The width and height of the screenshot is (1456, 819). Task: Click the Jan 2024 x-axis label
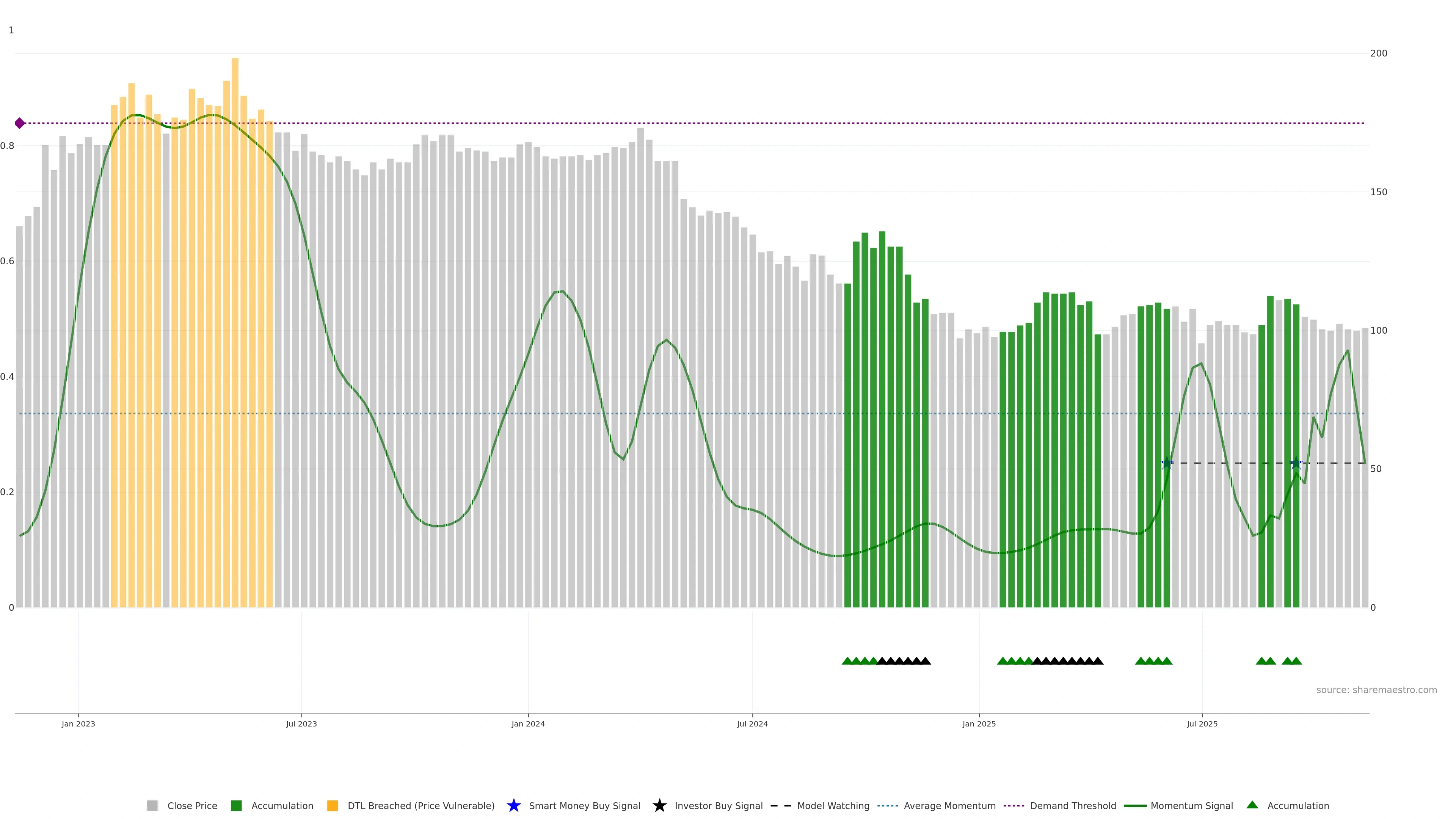[528, 723]
